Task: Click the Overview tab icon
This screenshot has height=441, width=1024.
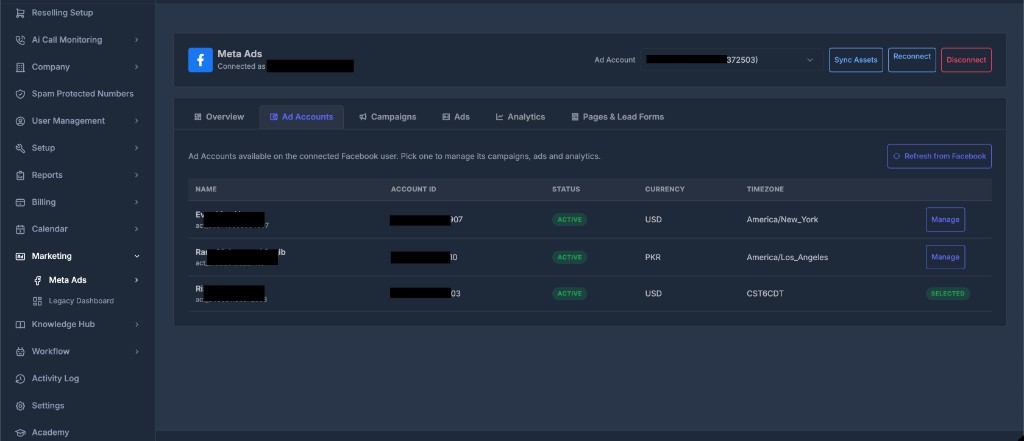Action: tap(198, 117)
